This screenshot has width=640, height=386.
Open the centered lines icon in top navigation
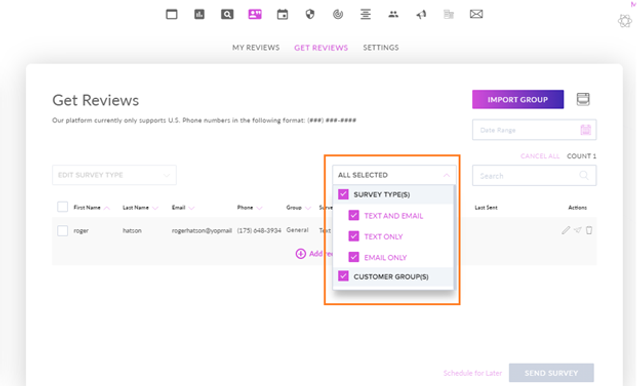pyautogui.click(x=366, y=15)
